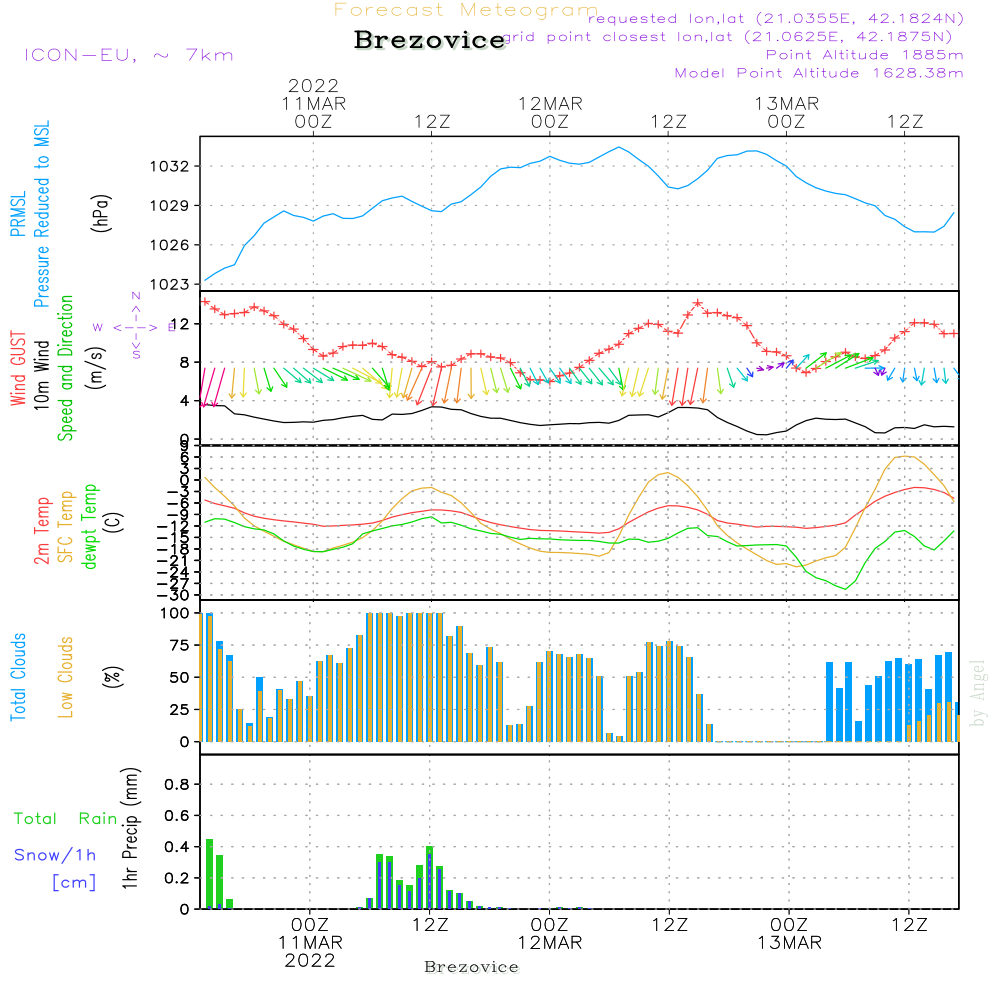Click the "0.4" precipitation axis value

coord(177,847)
